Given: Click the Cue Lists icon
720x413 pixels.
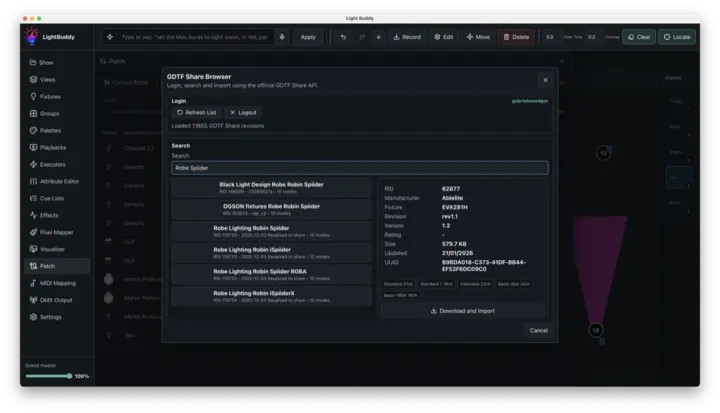Looking at the screenshot, I should coord(33,198).
